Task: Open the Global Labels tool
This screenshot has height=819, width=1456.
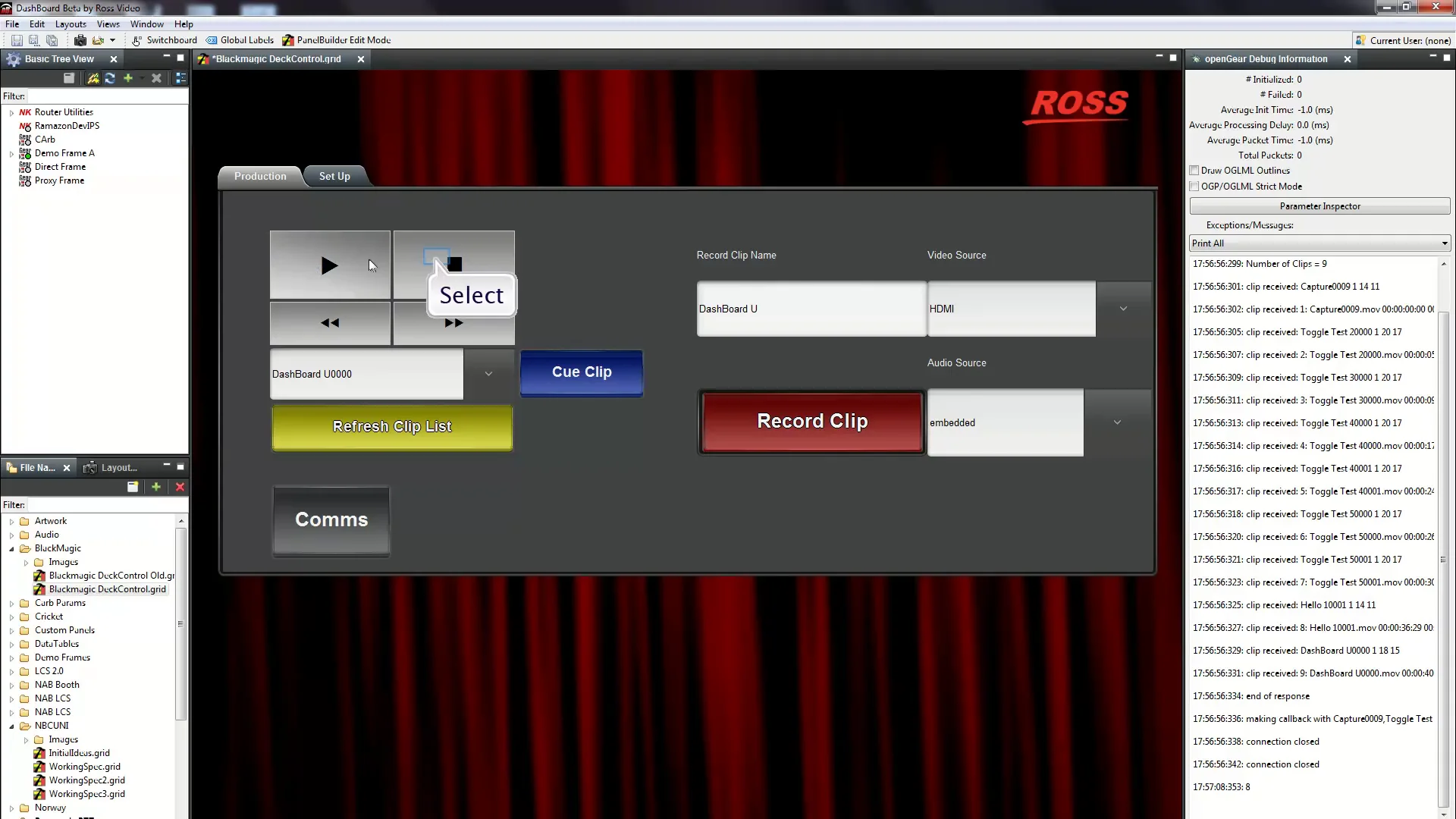Action: tap(213, 40)
